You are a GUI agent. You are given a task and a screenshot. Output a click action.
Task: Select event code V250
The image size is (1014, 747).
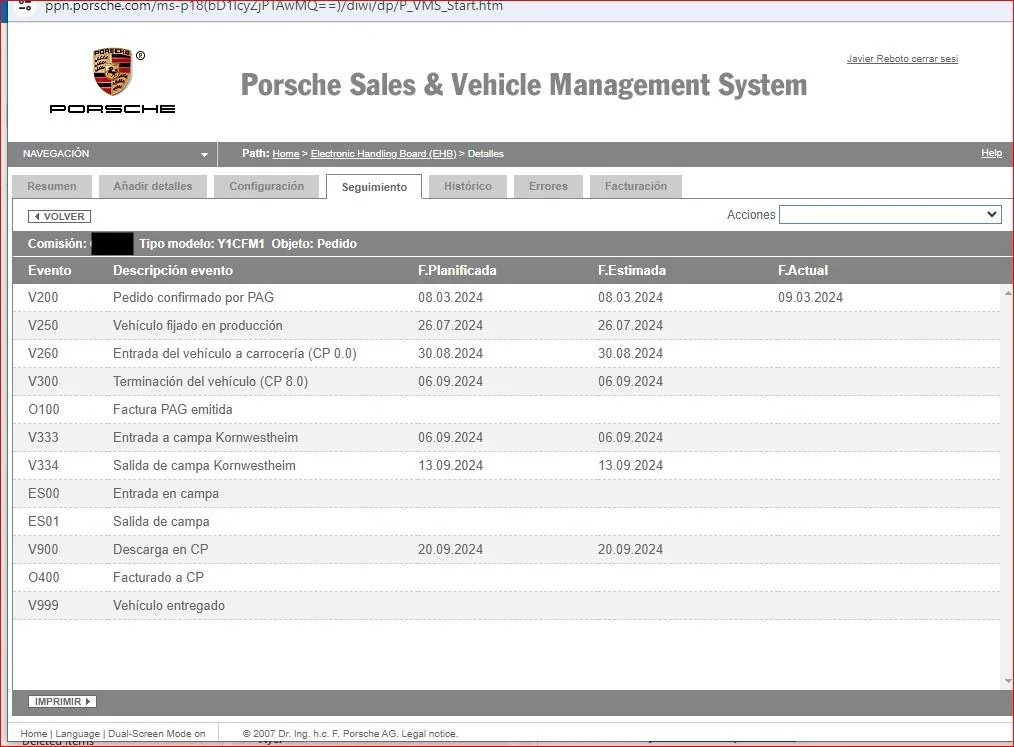[43, 325]
